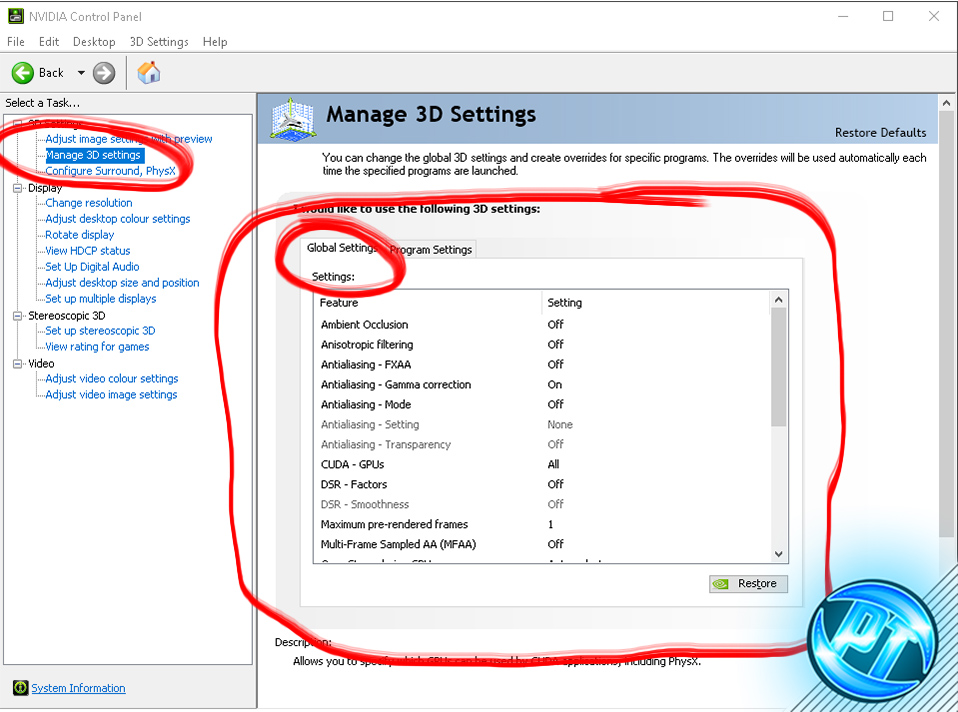
Task: Open View HDCP status
Action: click(x=87, y=251)
